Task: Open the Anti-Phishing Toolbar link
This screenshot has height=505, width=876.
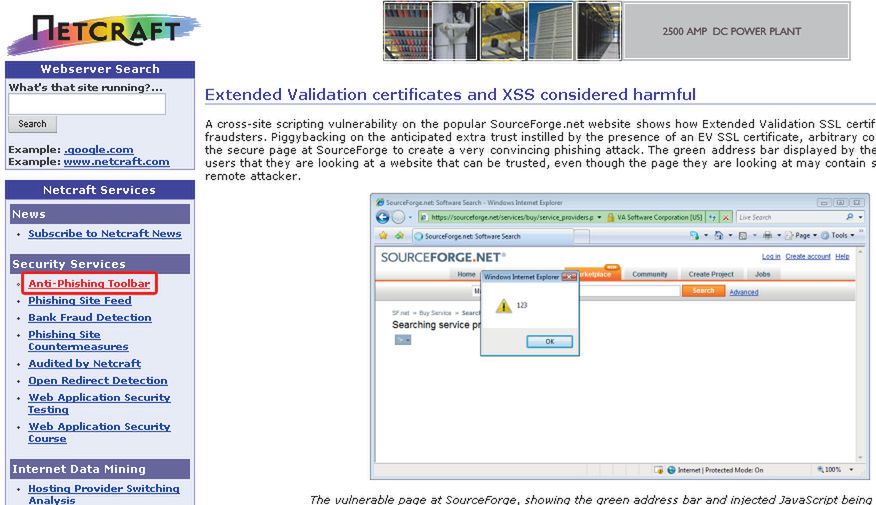Action: pyautogui.click(x=89, y=283)
